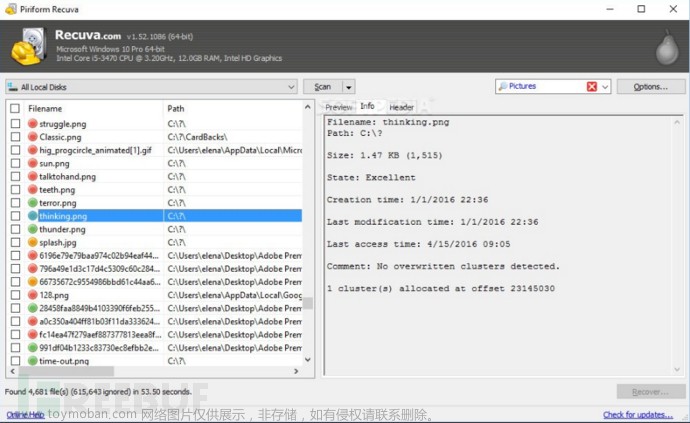This screenshot has height=423, width=690.
Task: Click the Piriform pear logo
Action: 668,48
